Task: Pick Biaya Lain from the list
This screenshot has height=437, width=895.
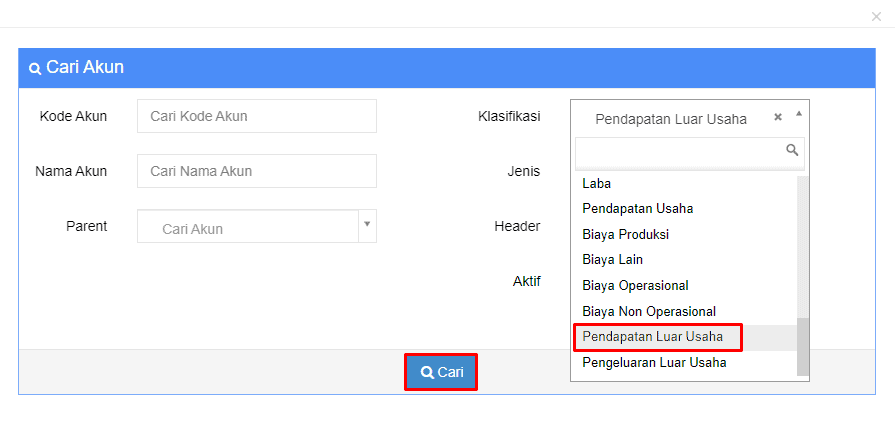Action: click(613, 260)
